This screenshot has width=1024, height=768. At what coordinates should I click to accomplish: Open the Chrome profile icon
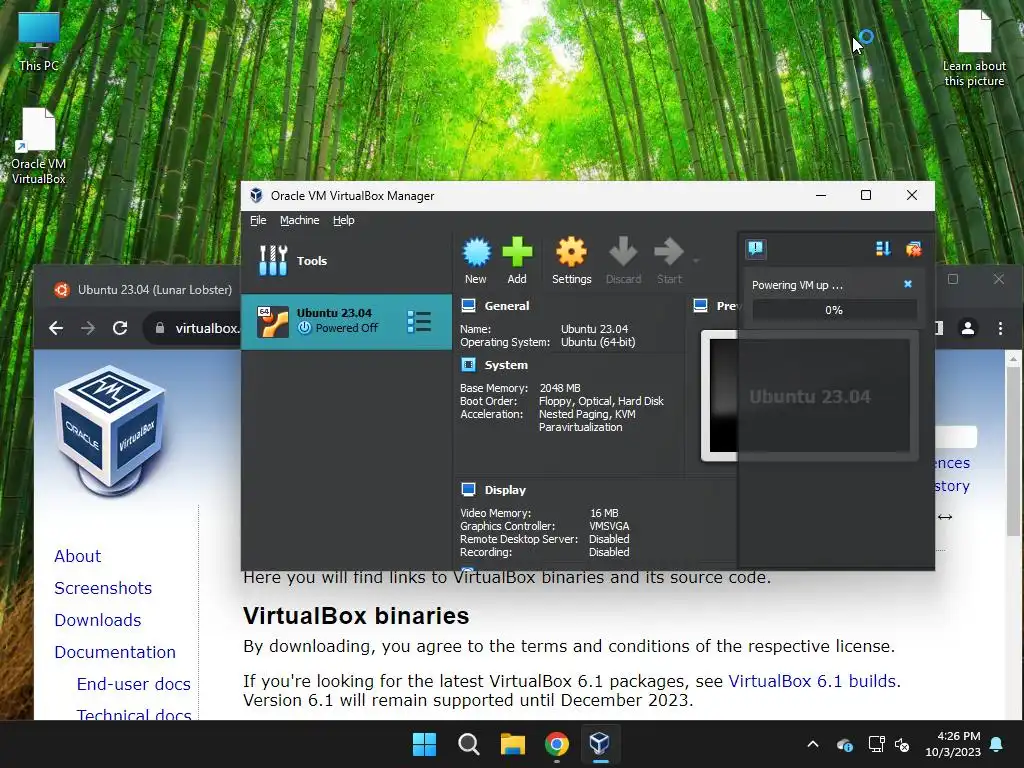[x=968, y=328]
